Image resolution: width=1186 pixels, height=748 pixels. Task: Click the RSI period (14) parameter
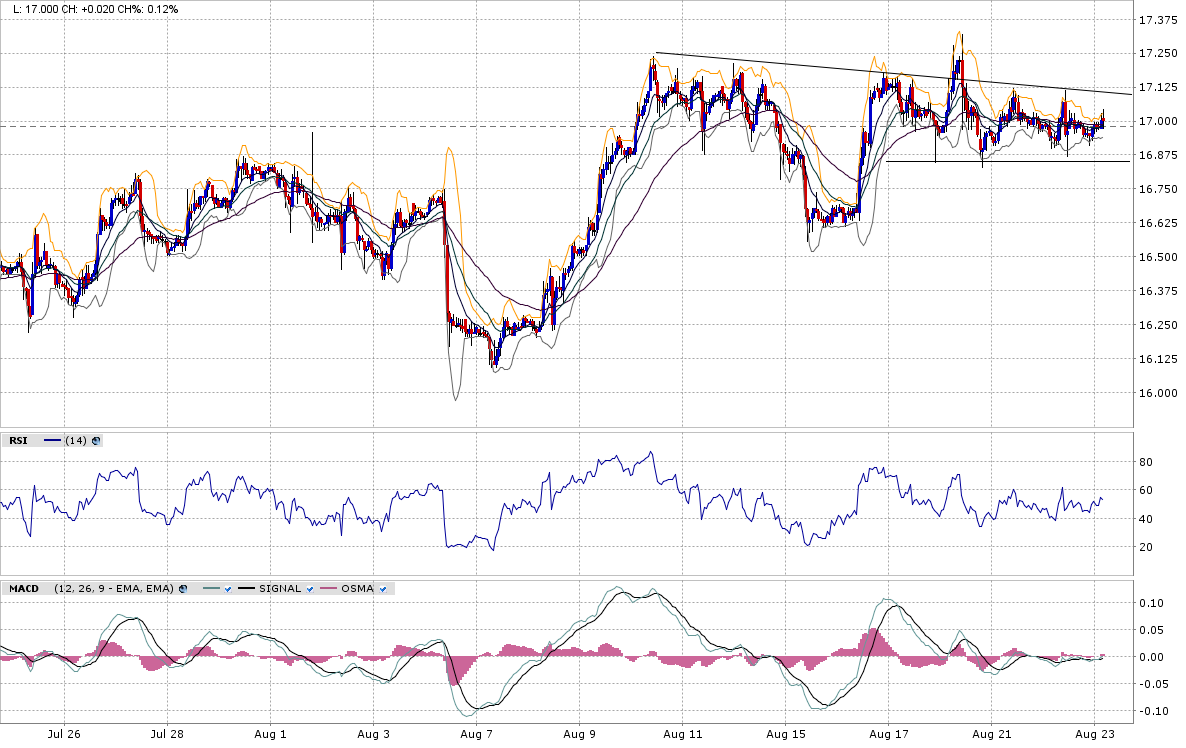click(x=76, y=440)
